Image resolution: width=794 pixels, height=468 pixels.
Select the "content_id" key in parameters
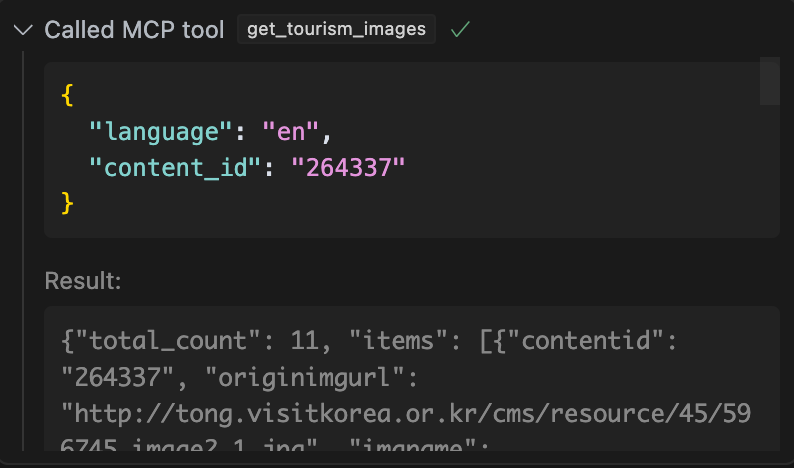[173, 167]
